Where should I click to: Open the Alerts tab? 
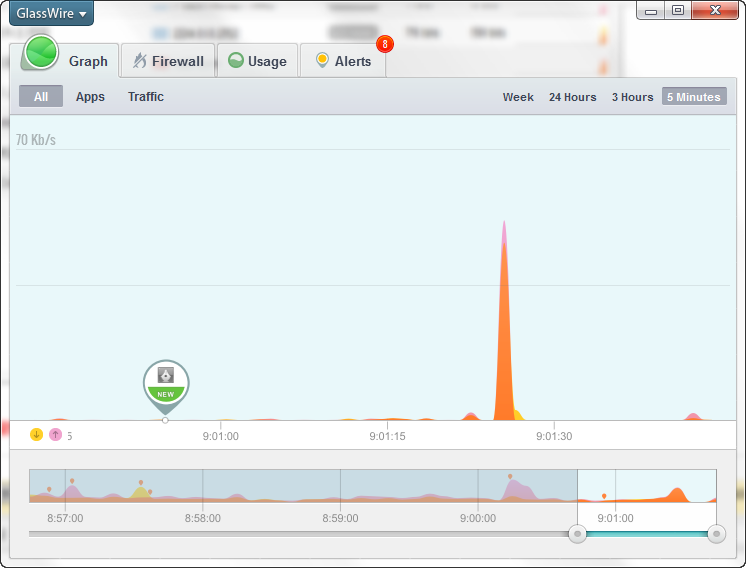point(343,61)
